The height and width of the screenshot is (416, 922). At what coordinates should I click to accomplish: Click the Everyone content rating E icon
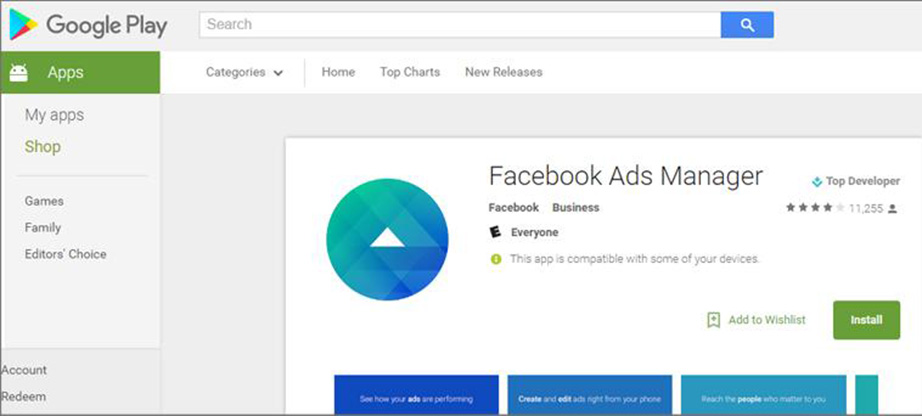(496, 232)
